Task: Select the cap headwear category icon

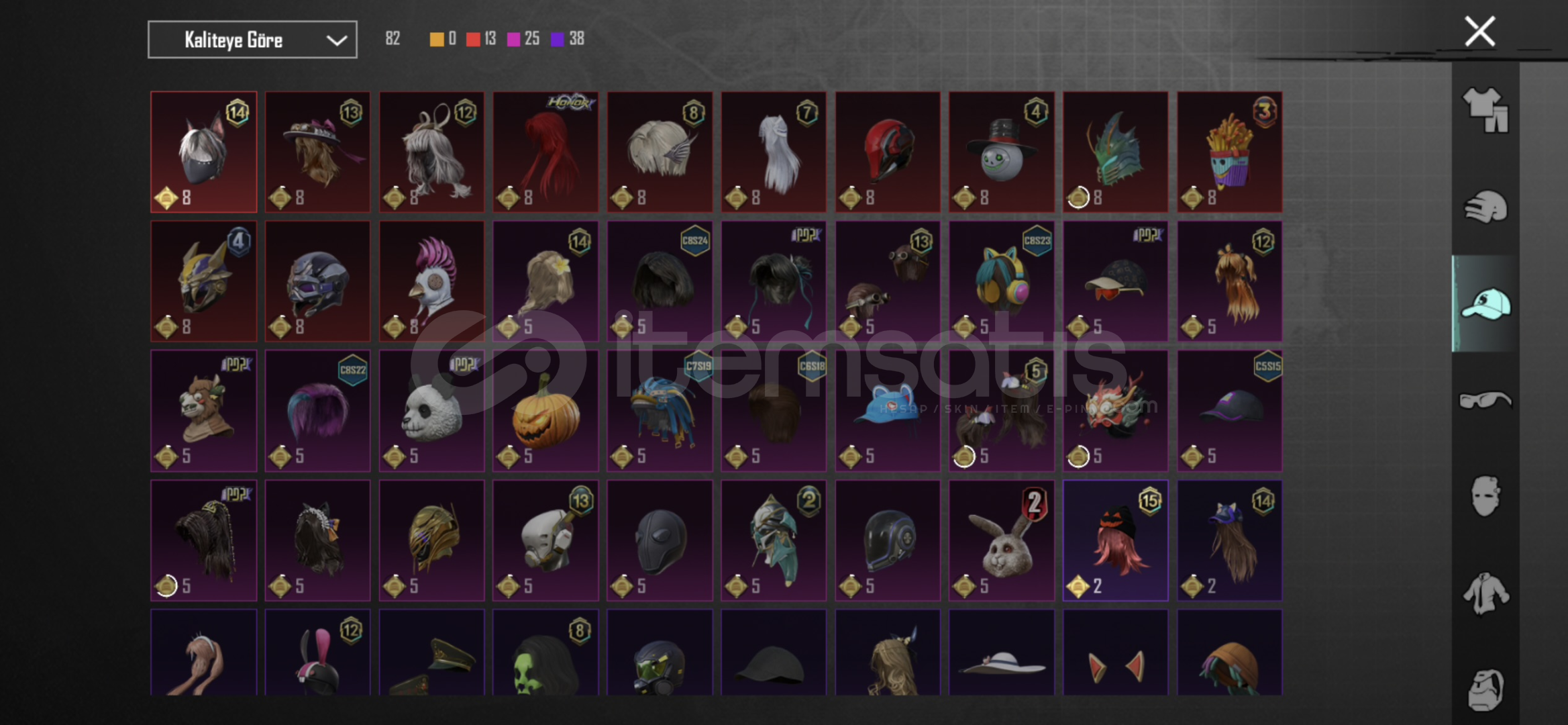Action: coord(1485,304)
